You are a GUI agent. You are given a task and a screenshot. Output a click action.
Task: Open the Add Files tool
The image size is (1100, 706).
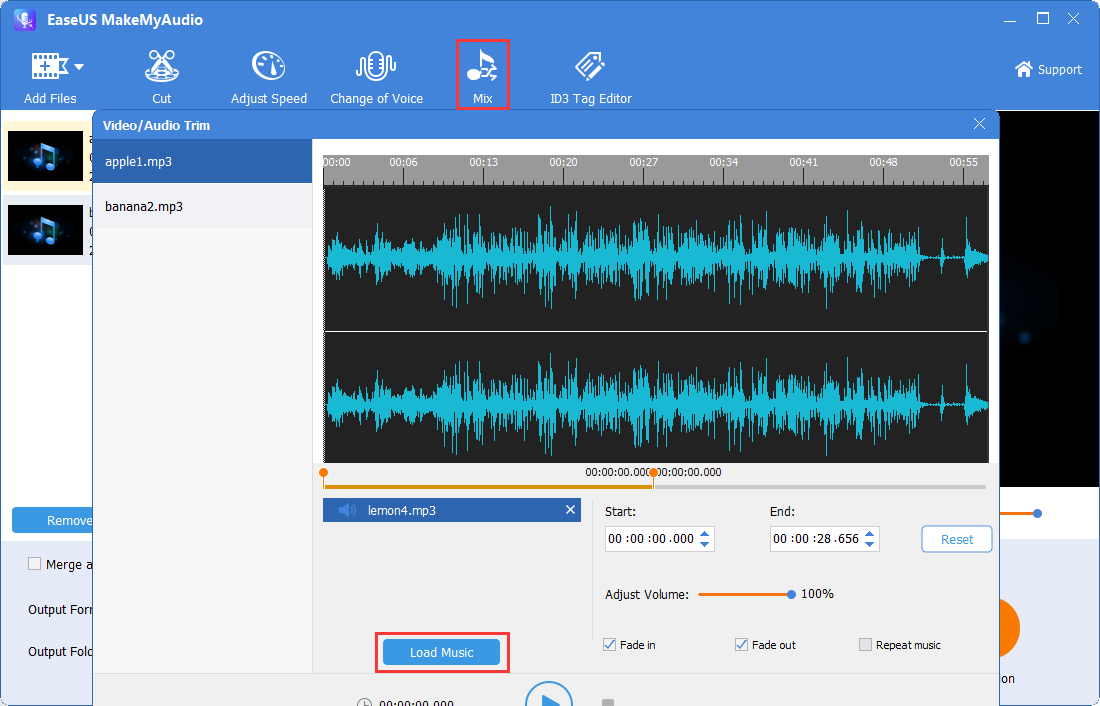point(50,78)
